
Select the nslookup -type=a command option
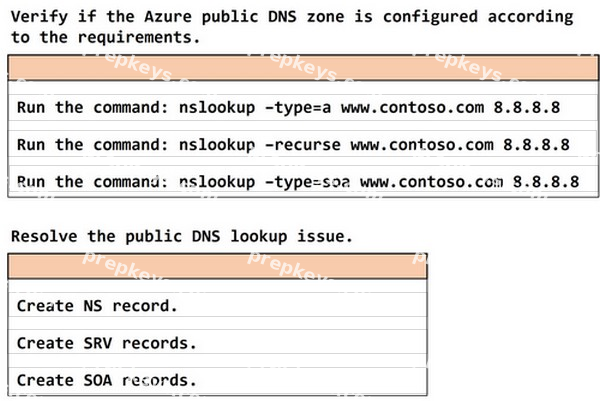[303, 108]
